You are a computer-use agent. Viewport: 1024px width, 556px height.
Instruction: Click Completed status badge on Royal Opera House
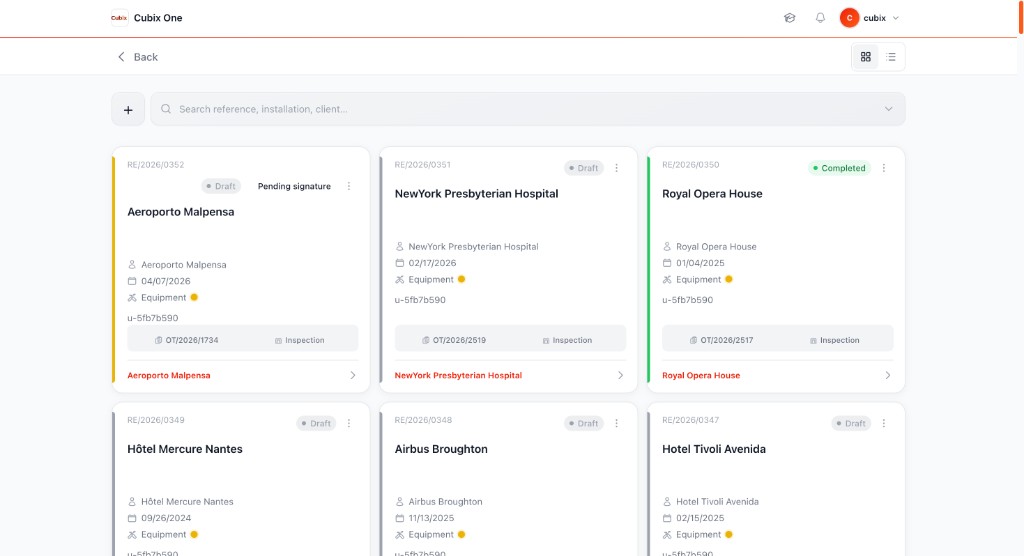coord(839,168)
